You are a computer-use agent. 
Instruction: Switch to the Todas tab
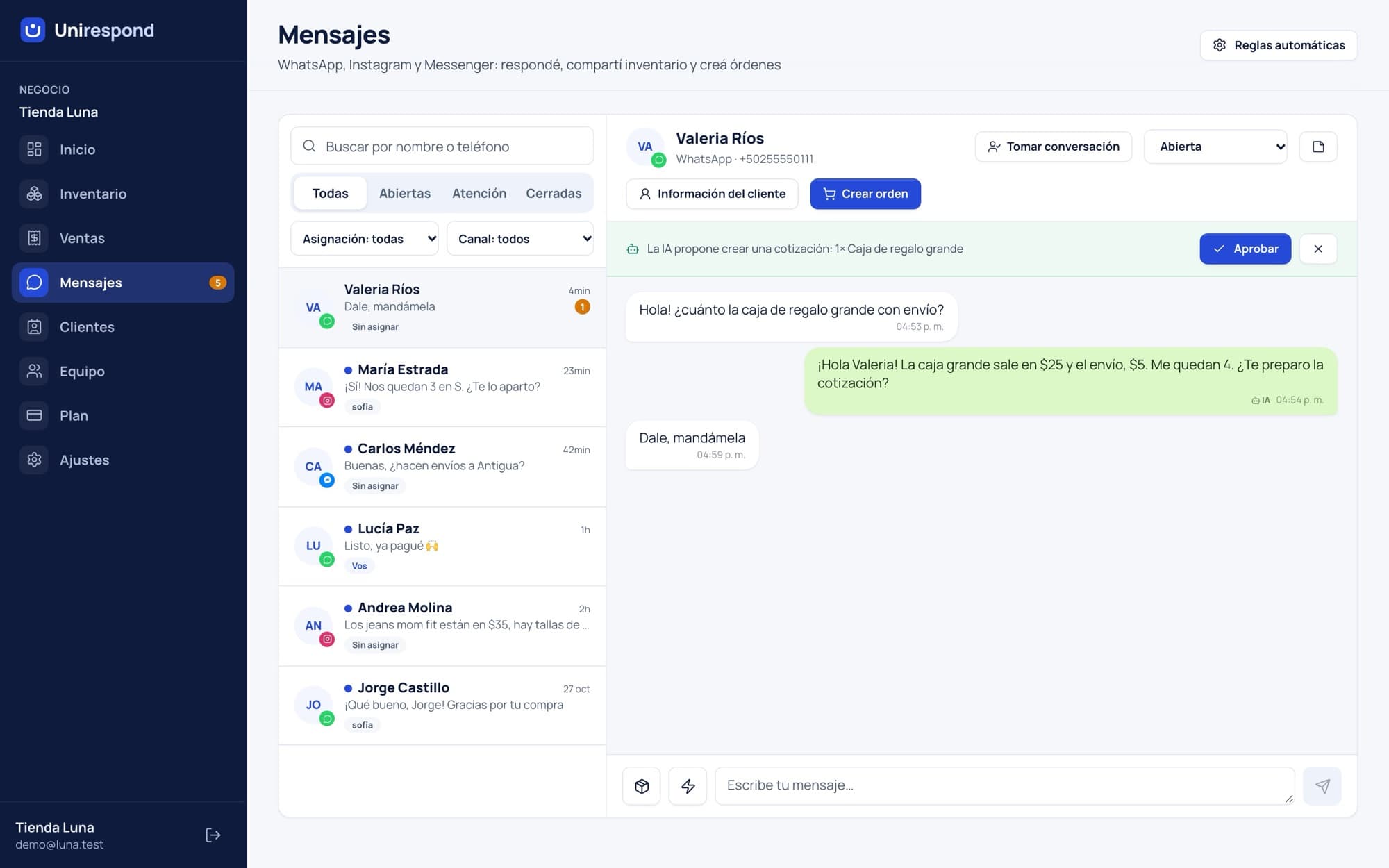pos(330,193)
